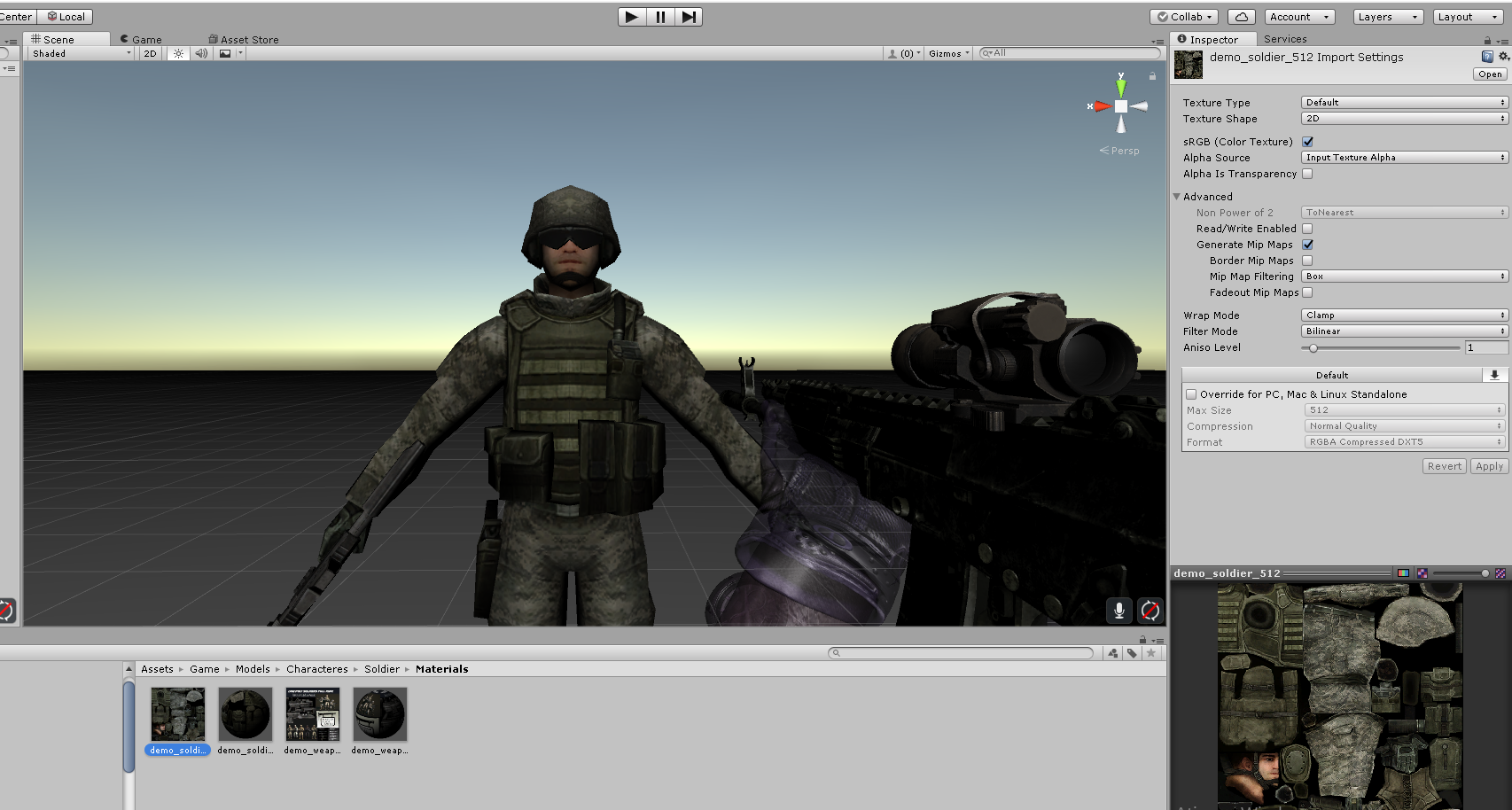This screenshot has width=1512, height=810.
Task: Click the circular slash icon beside microphone
Action: [1150, 610]
